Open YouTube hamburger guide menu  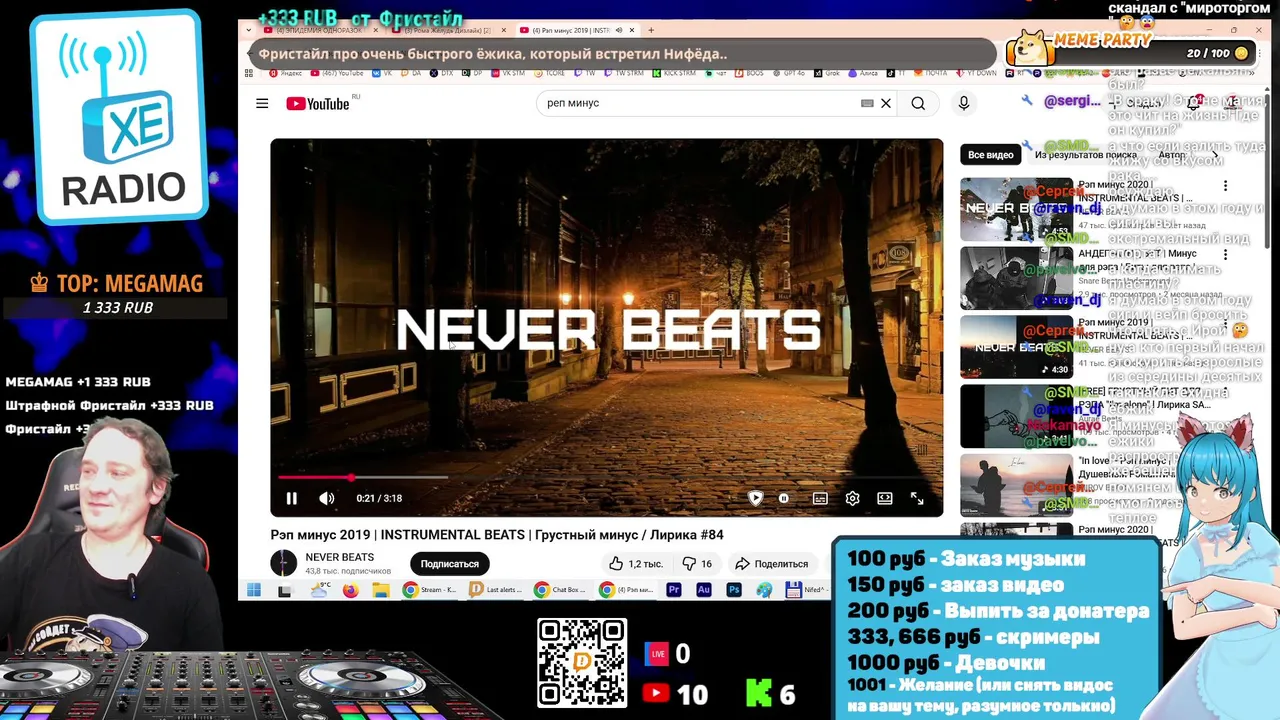coord(262,103)
